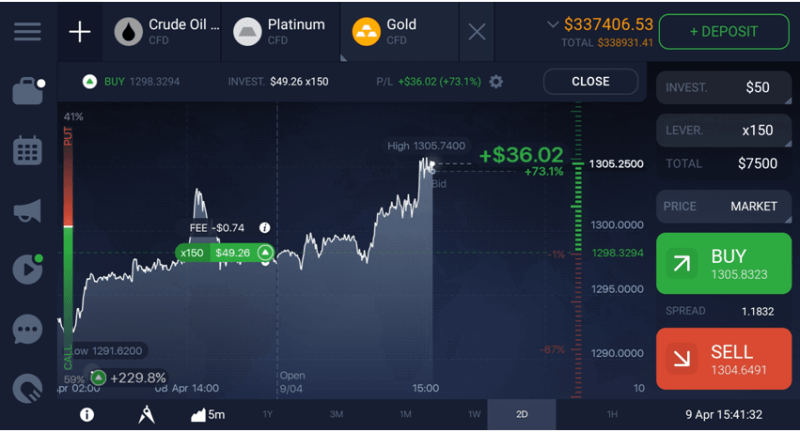Add a new asset with plus icon
The height and width of the screenshot is (432, 800).
pyautogui.click(x=80, y=32)
